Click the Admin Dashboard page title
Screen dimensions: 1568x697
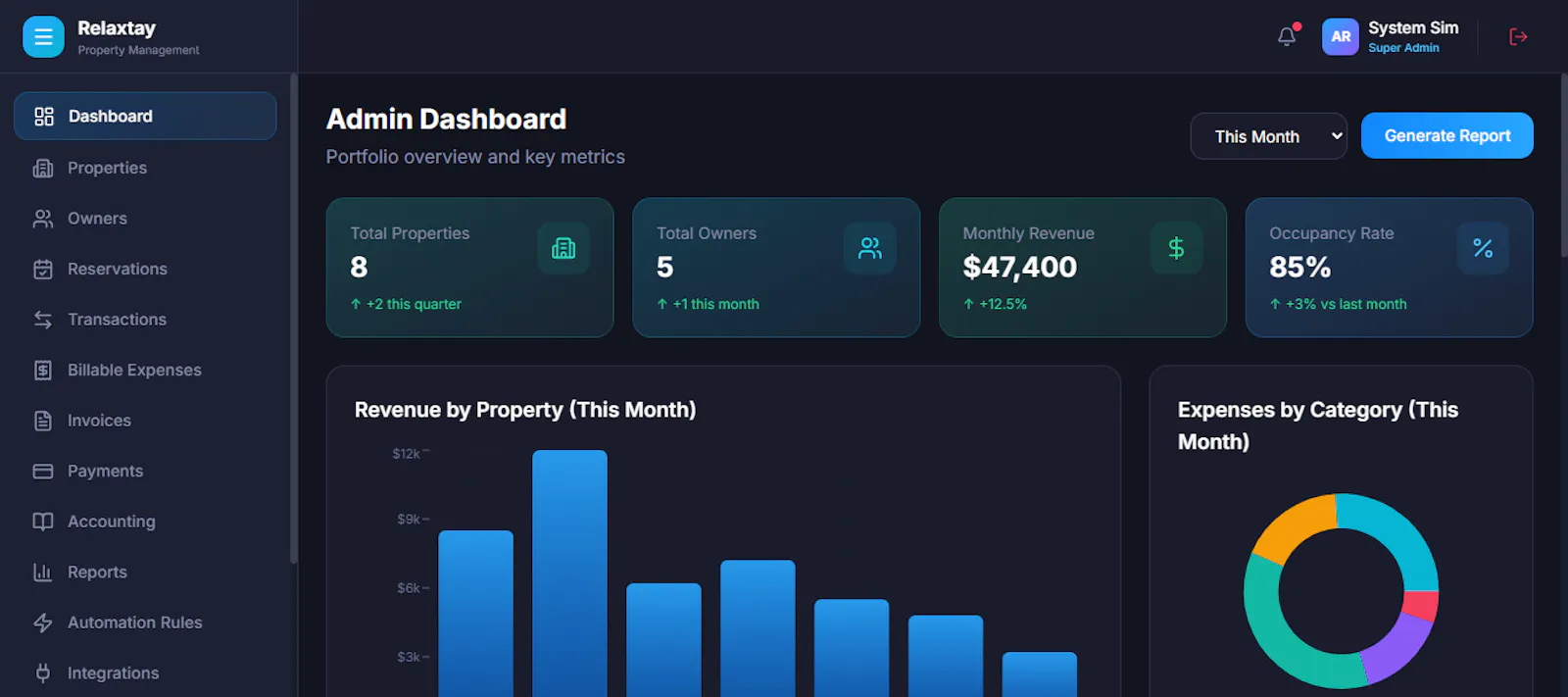(446, 120)
